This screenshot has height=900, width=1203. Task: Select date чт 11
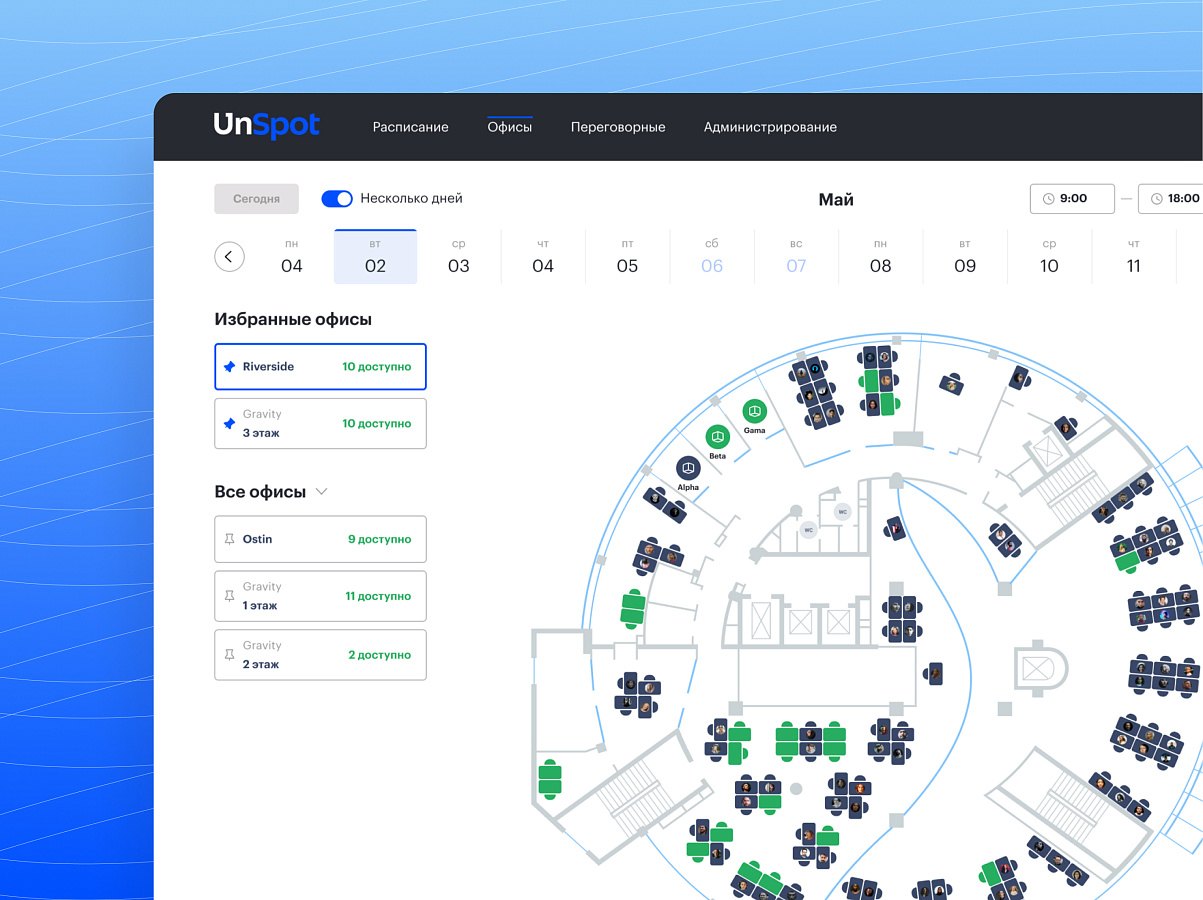point(1133,257)
